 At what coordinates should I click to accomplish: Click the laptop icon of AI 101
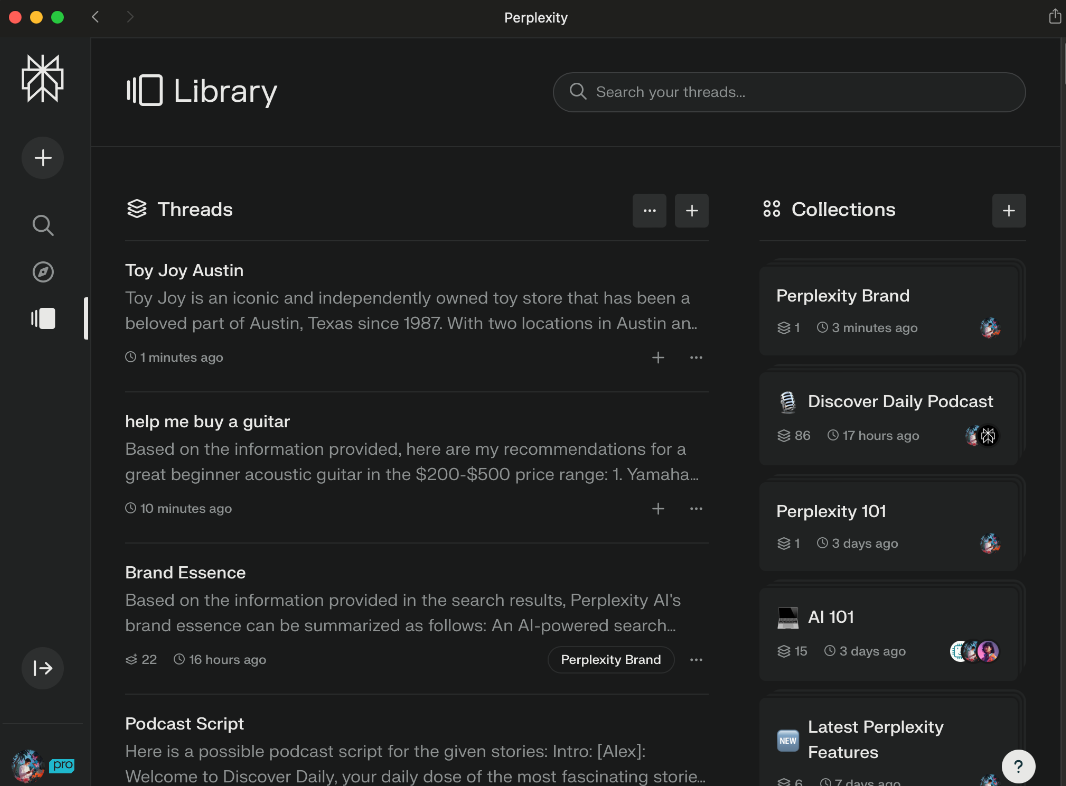[788, 617]
